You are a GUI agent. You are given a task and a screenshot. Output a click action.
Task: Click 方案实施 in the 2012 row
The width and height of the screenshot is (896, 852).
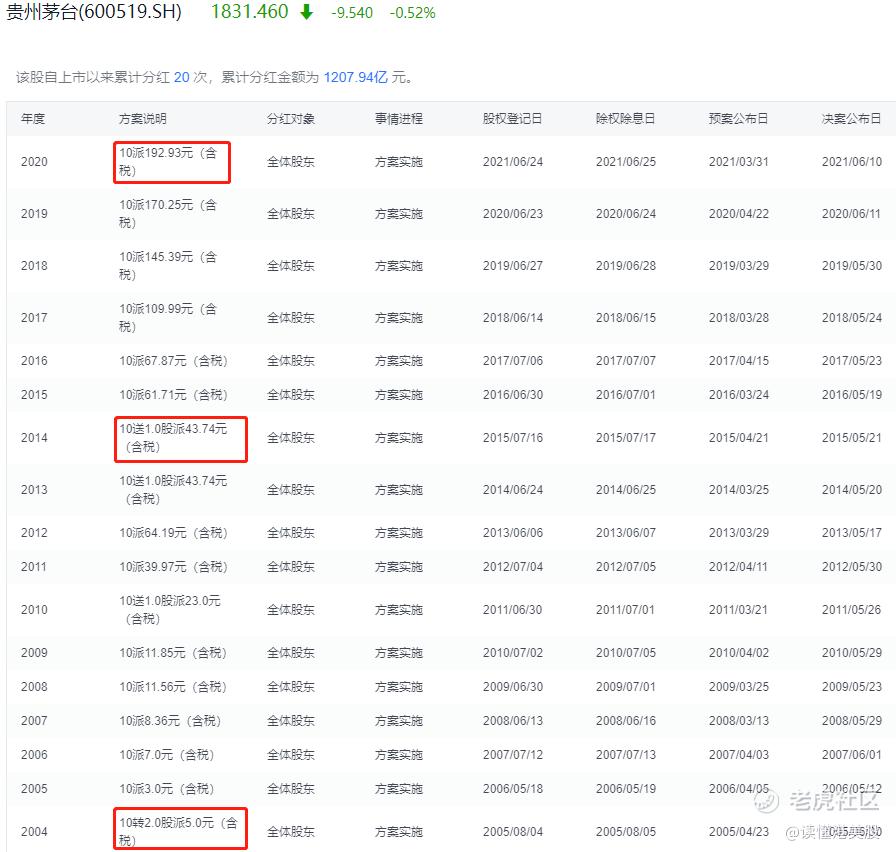click(399, 533)
